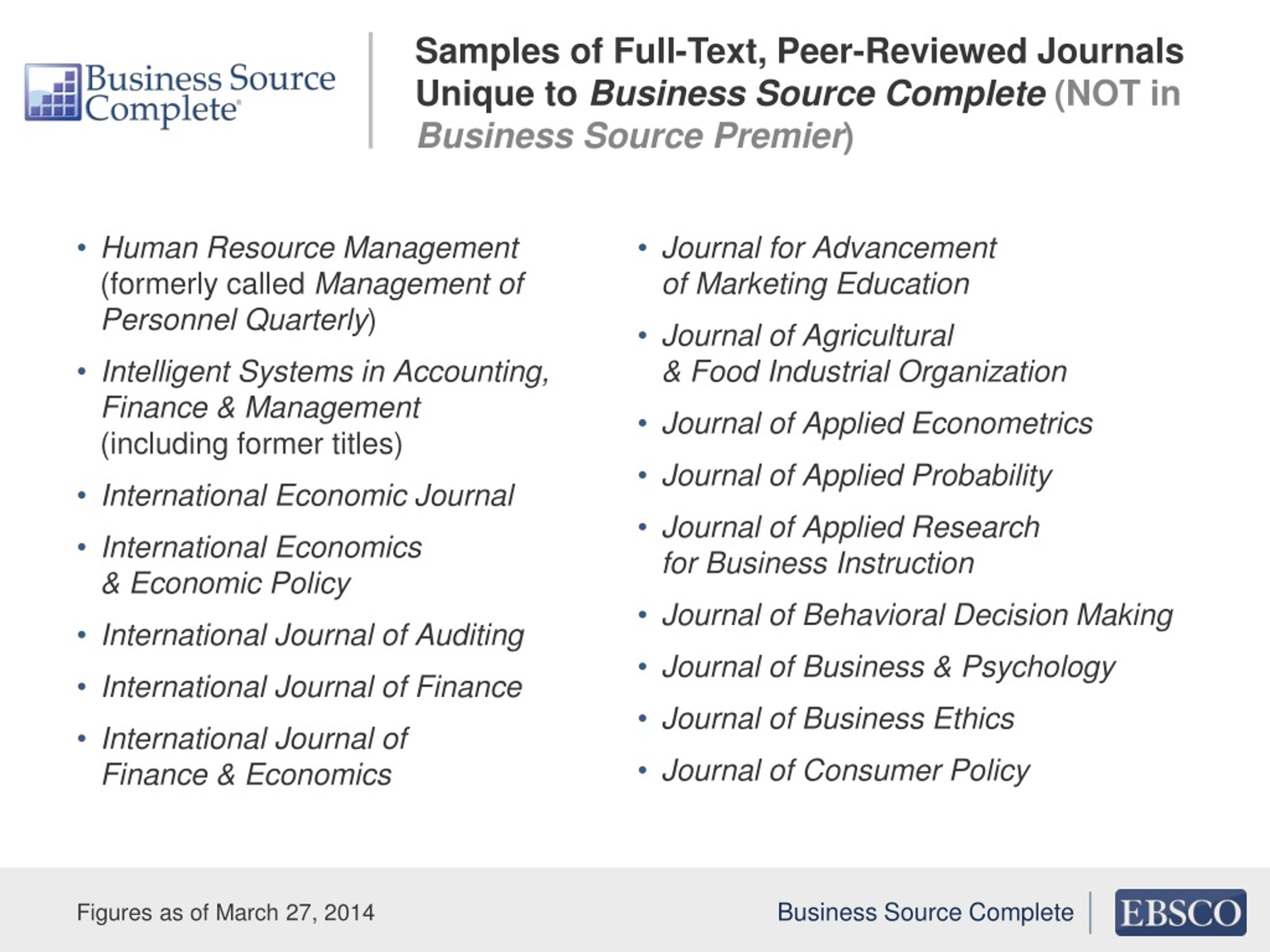This screenshot has width=1270, height=952.
Task: Click the slide title heading
Action: [x=798, y=93]
